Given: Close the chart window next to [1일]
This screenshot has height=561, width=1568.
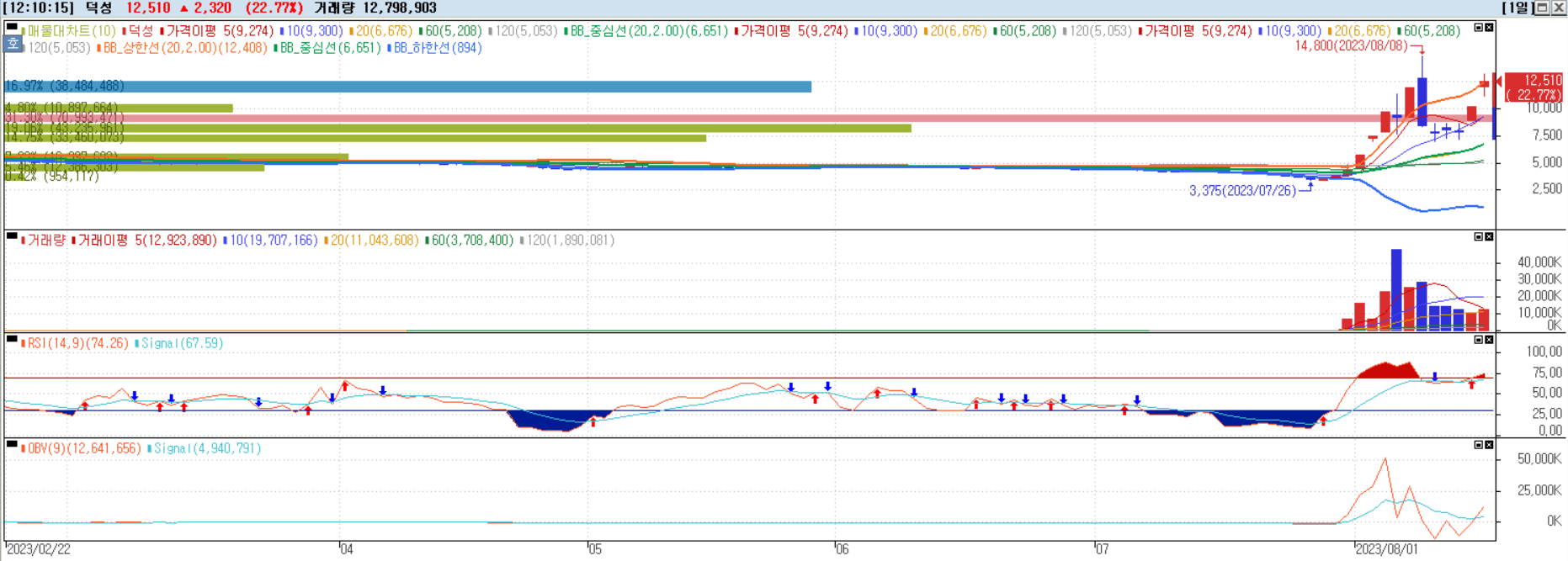Looking at the screenshot, I should click(1558, 8).
